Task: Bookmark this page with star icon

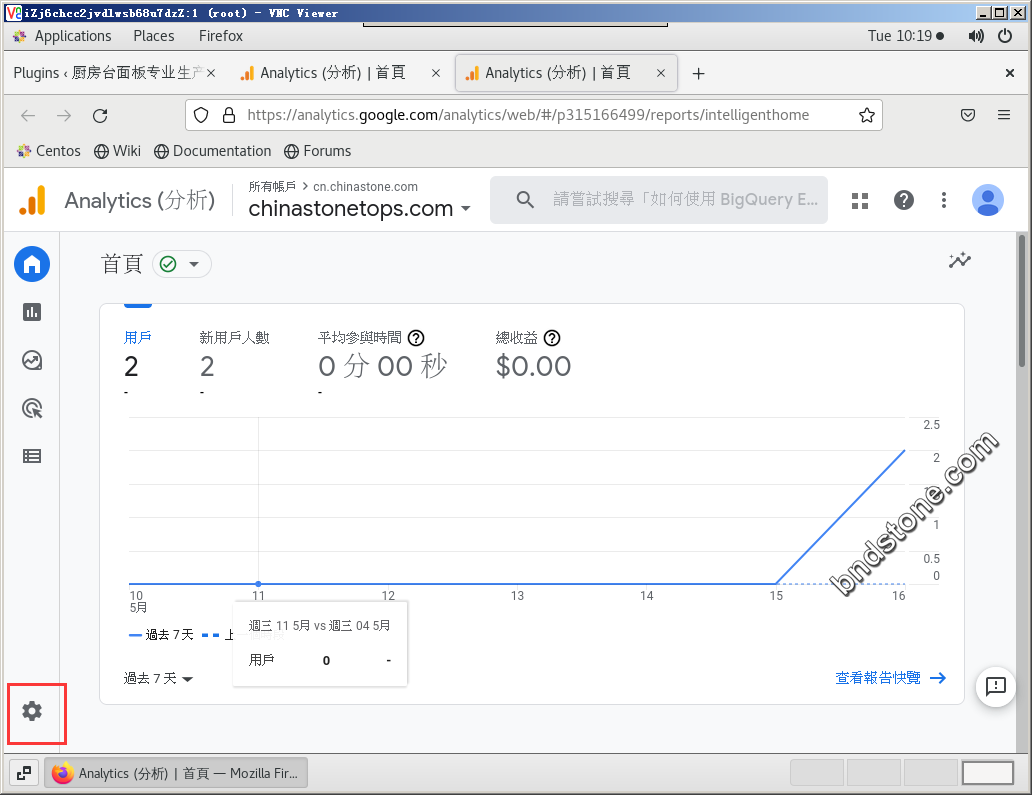Action: (867, 115)
